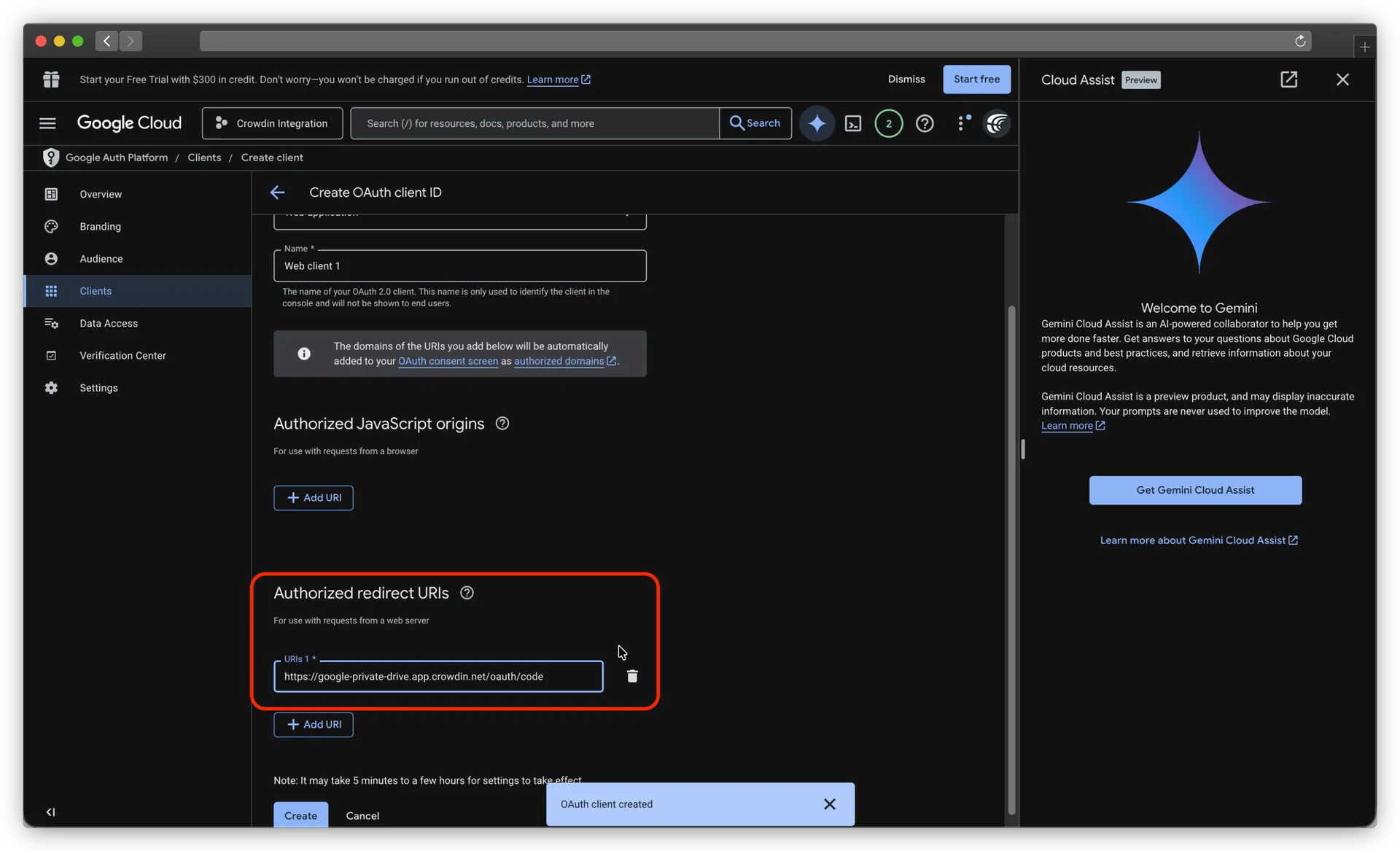Click inside the URIs 1 input field
The height and width of the screenshot is (851, 1400).
click(x=437, y=676)
